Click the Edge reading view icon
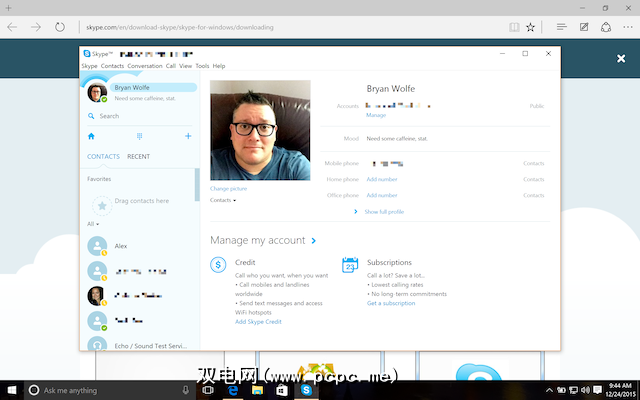The height and width of the screenshot is (400, 640). tap(514, 27)
